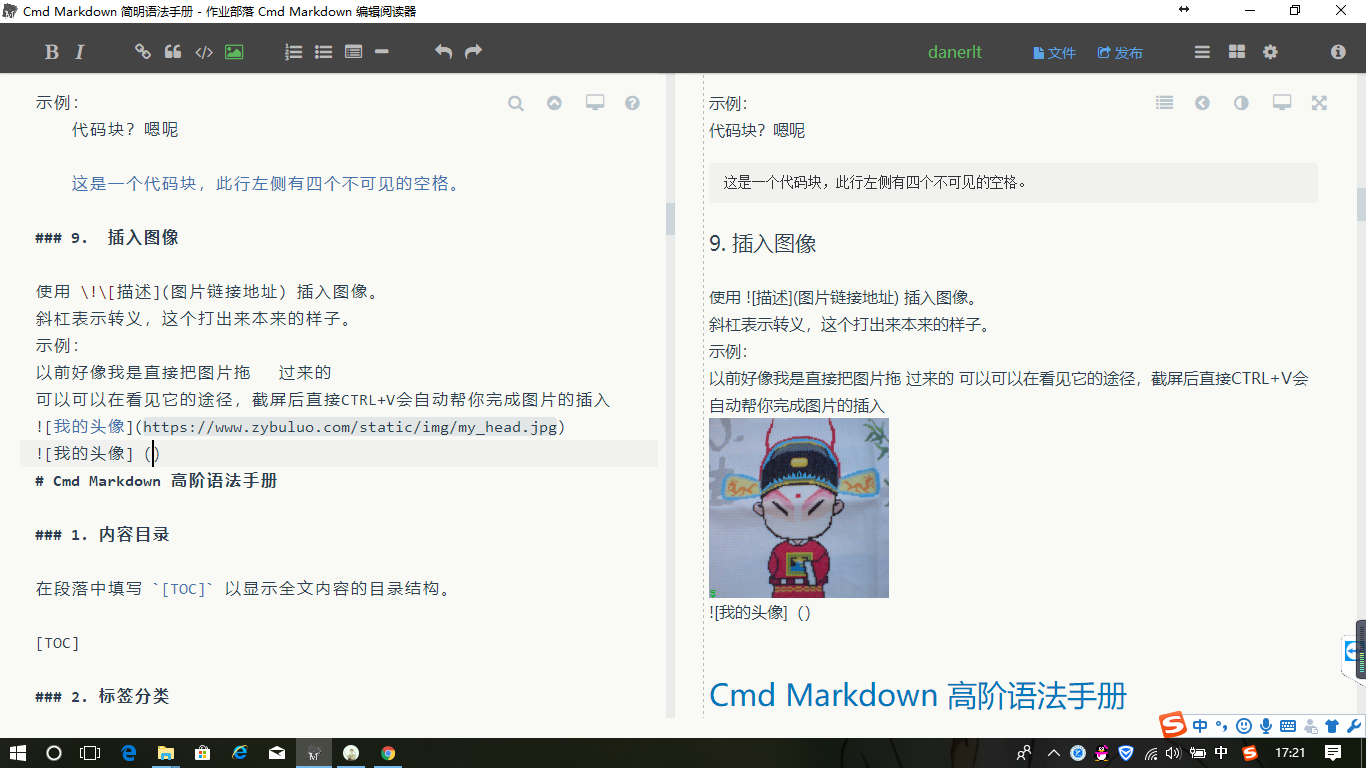Undo the last edit
This screenshot has width=1366, height=768.
[444, 52]
